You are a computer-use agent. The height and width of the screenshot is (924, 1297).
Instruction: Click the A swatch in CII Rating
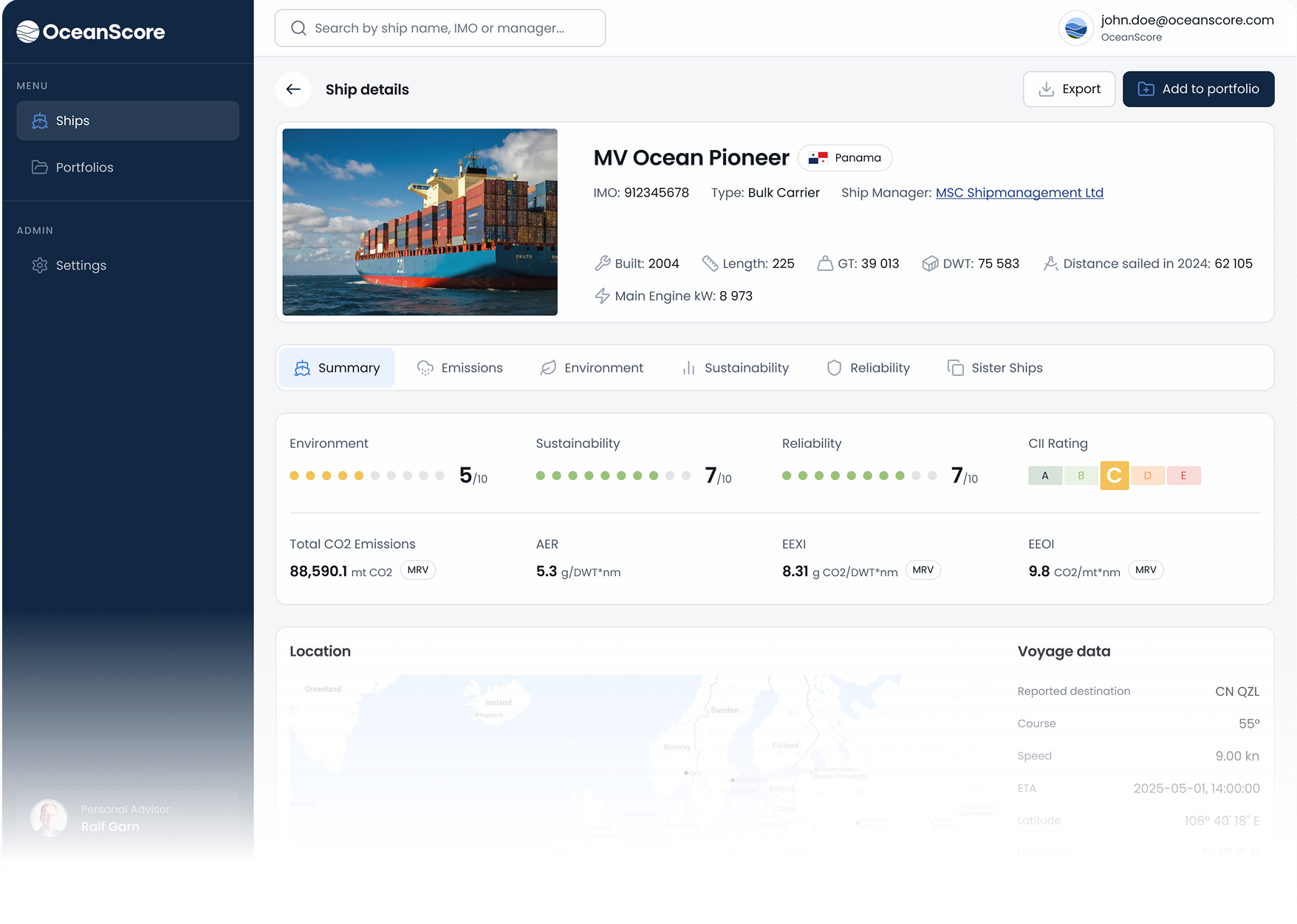(x=1044, y=476)
